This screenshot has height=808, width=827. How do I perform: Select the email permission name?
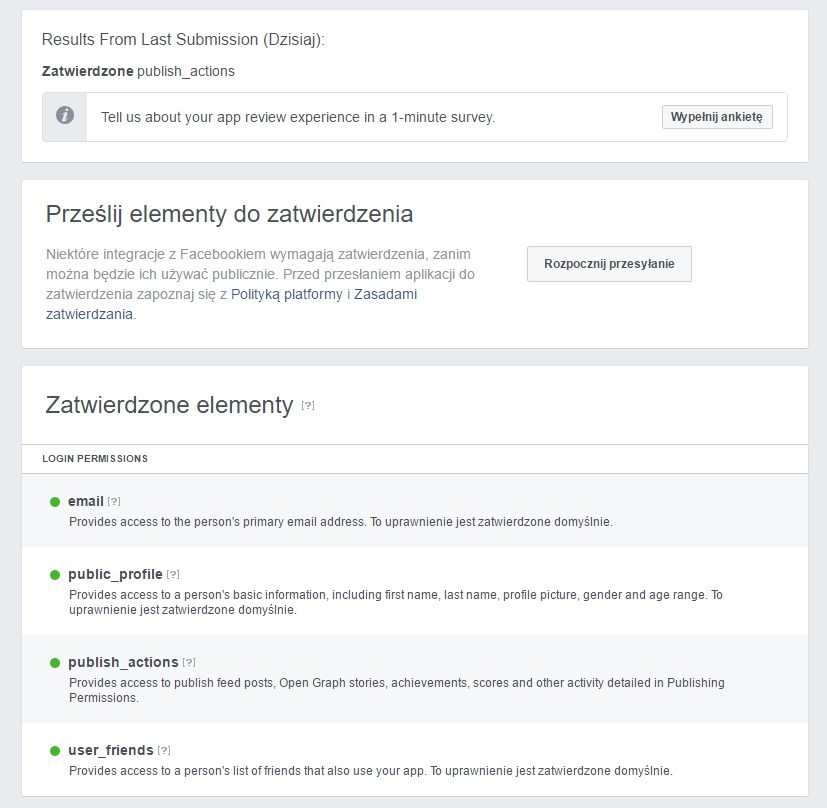tap(86, 501)
